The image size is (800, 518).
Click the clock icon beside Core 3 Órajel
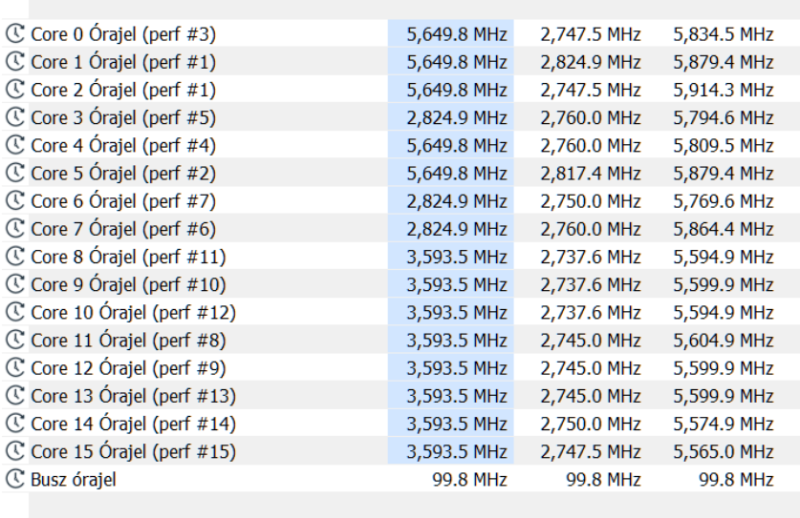(15, 117)
